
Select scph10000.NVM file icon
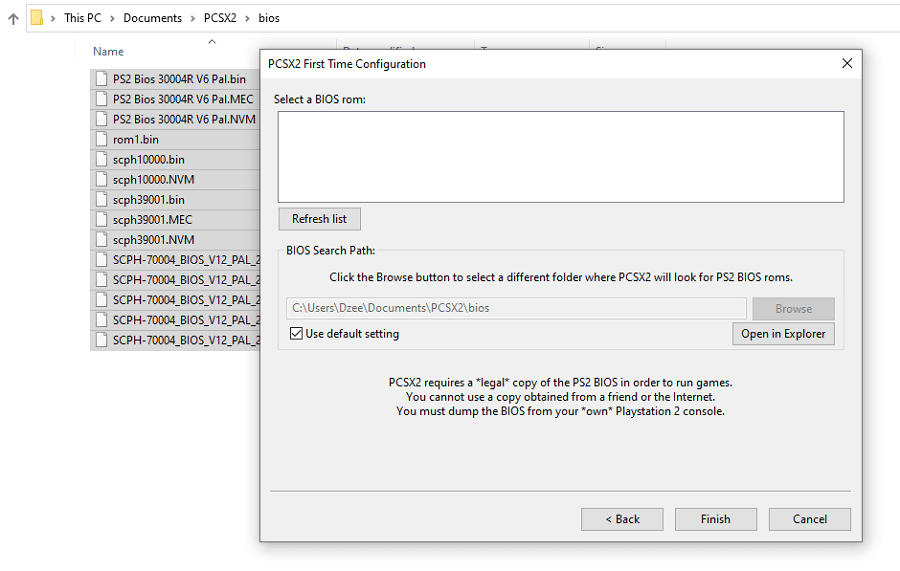tap(102, 179)
